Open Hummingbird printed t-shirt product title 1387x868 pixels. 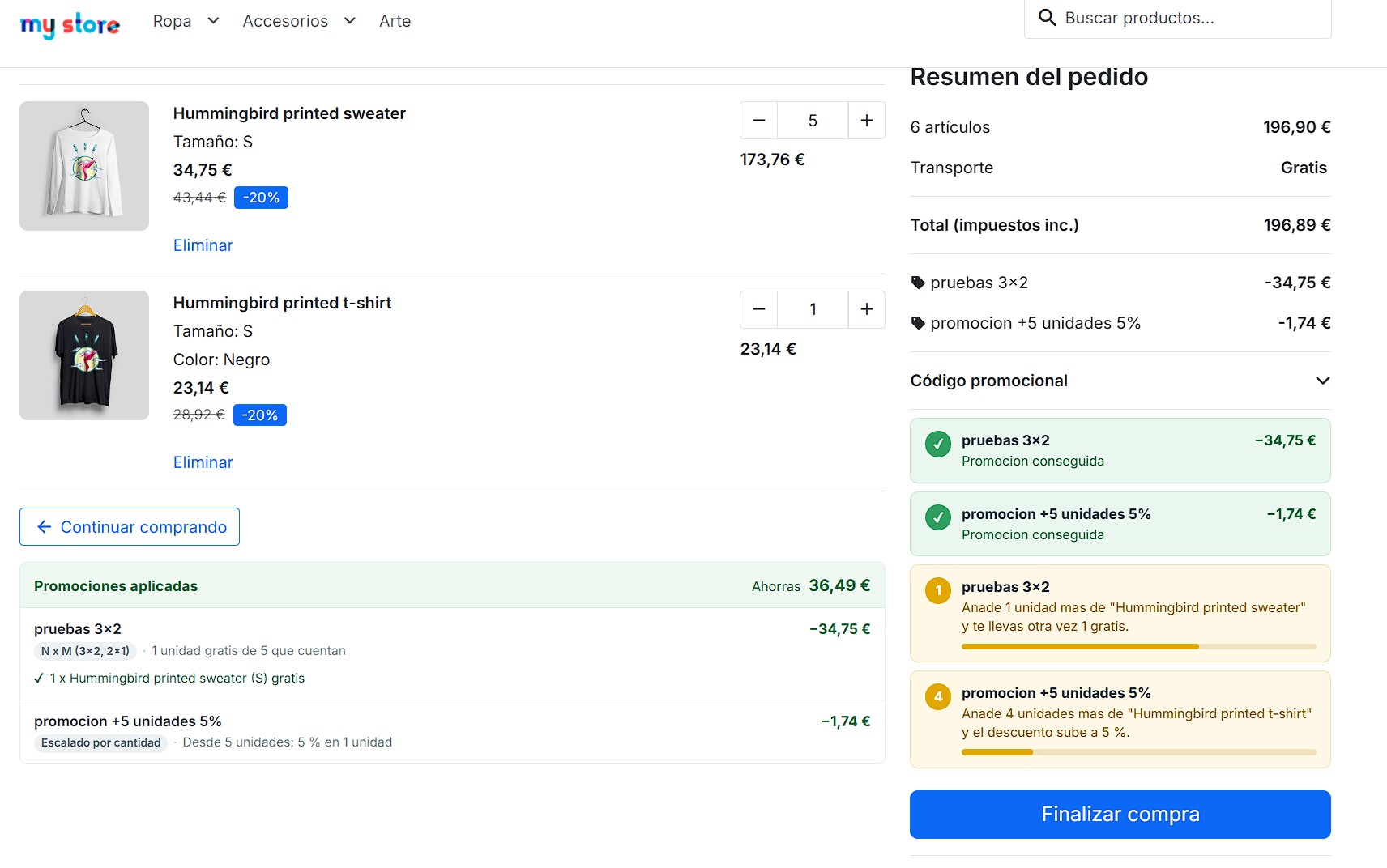click(282, 303)
